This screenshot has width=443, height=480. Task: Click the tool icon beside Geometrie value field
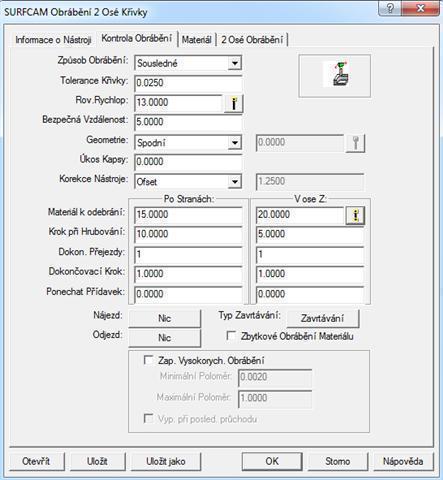tap(355, 143)
